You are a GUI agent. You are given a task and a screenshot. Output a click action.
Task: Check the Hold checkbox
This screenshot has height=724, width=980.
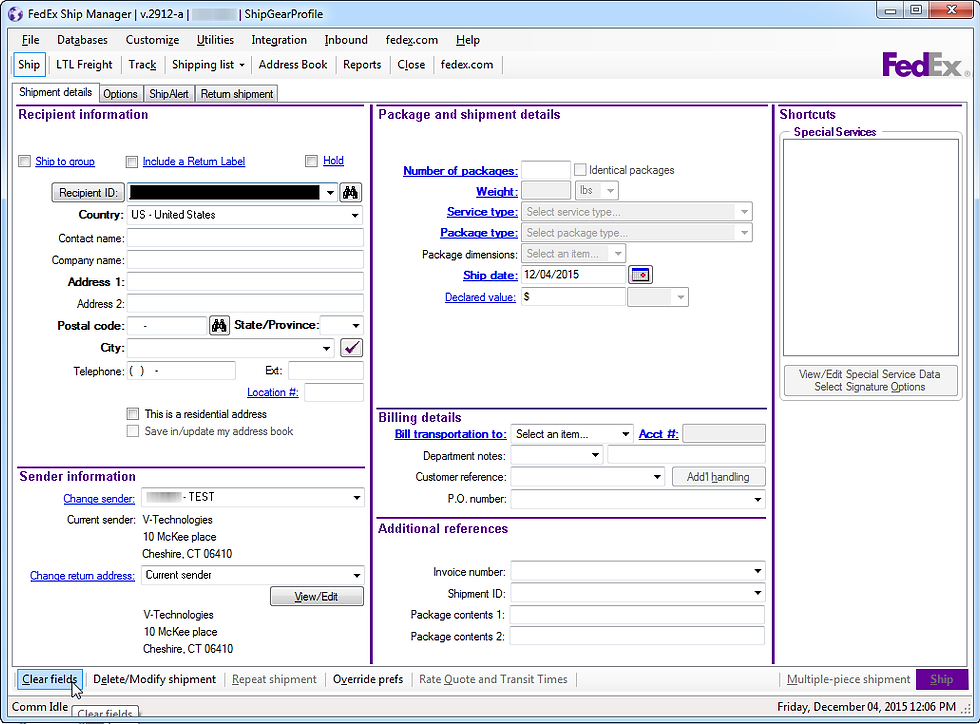(311, 161)
